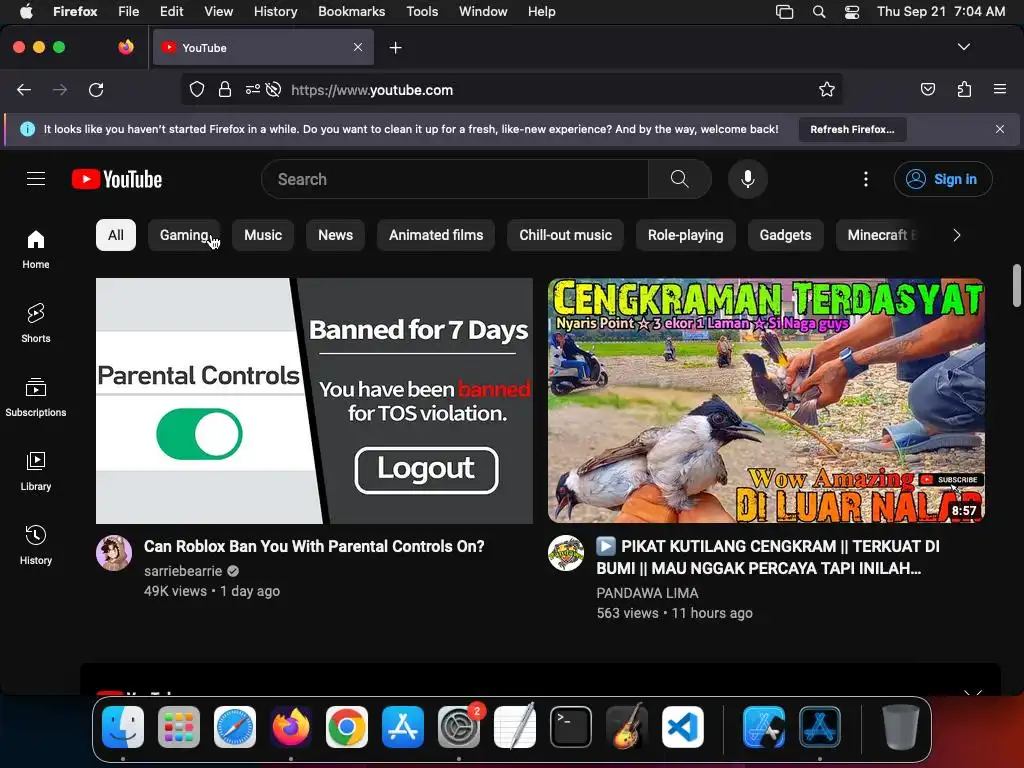
Task: Open PANDAWA LIMA channel name link
Action: point(647,593)
